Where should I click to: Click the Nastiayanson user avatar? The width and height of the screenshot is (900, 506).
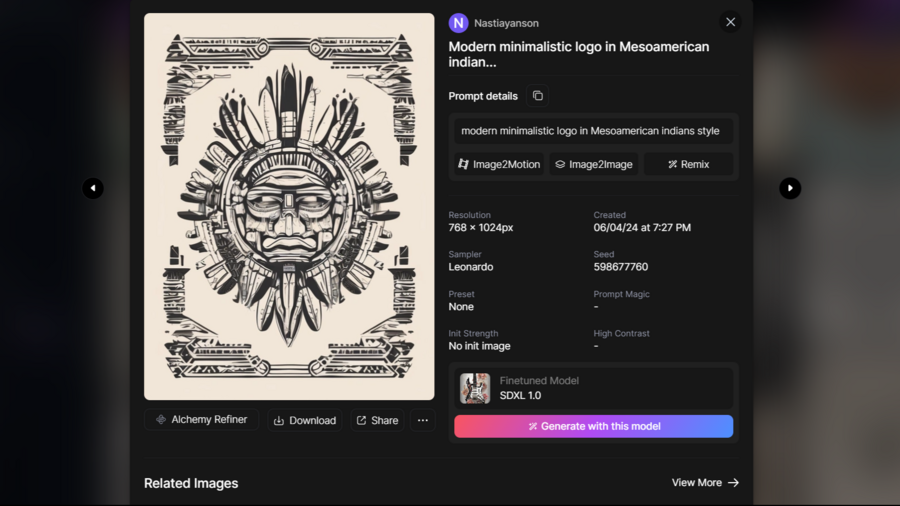pos(459,23)
